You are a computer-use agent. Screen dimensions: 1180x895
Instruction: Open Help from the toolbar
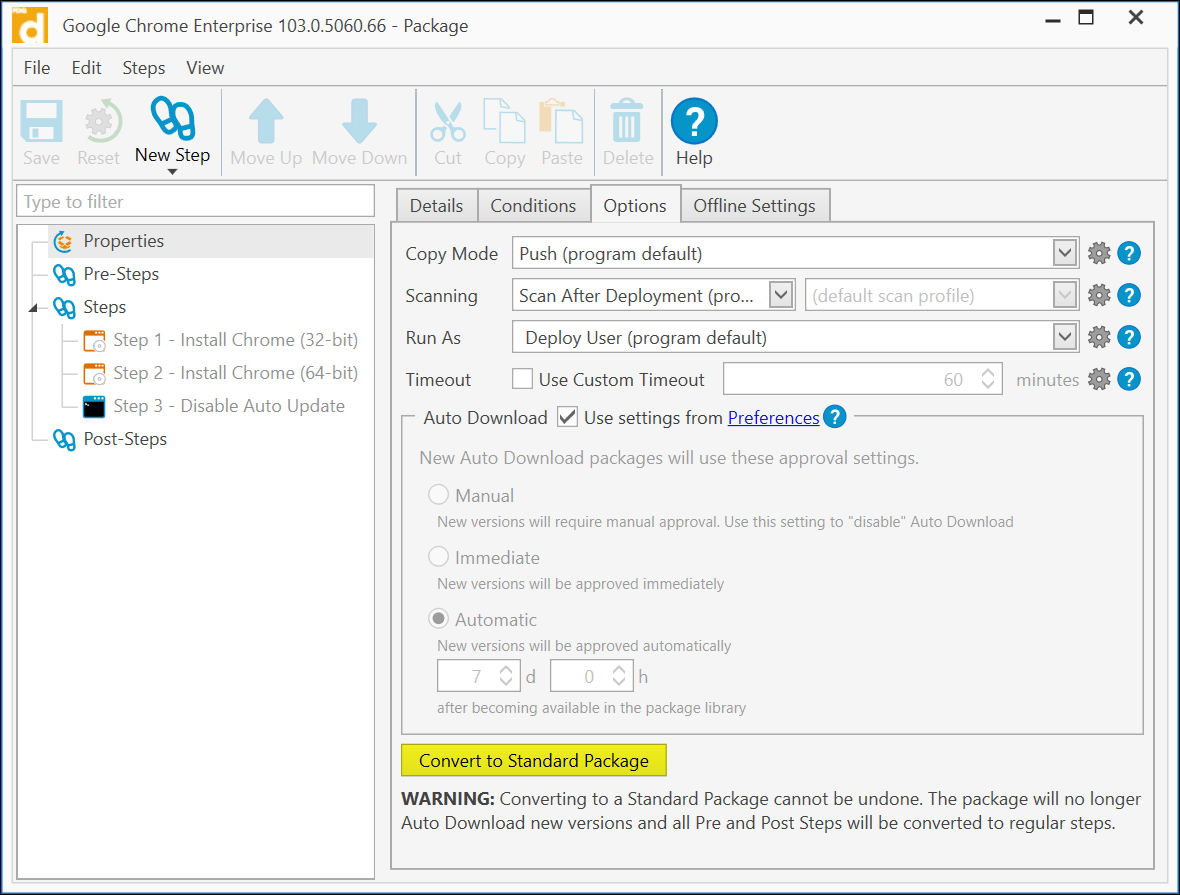(x=694, y=122)
